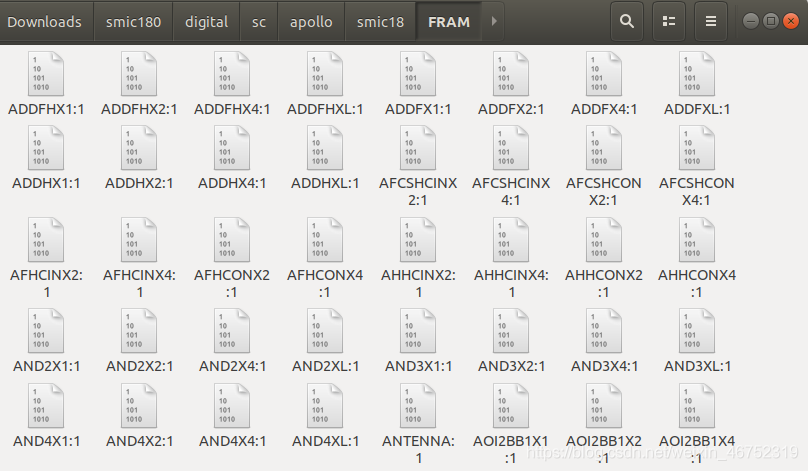This screenshot has height=471, width=808.
Task: Pick the AND4XL:1 binary file thumbnail
Action: point(325,406)
